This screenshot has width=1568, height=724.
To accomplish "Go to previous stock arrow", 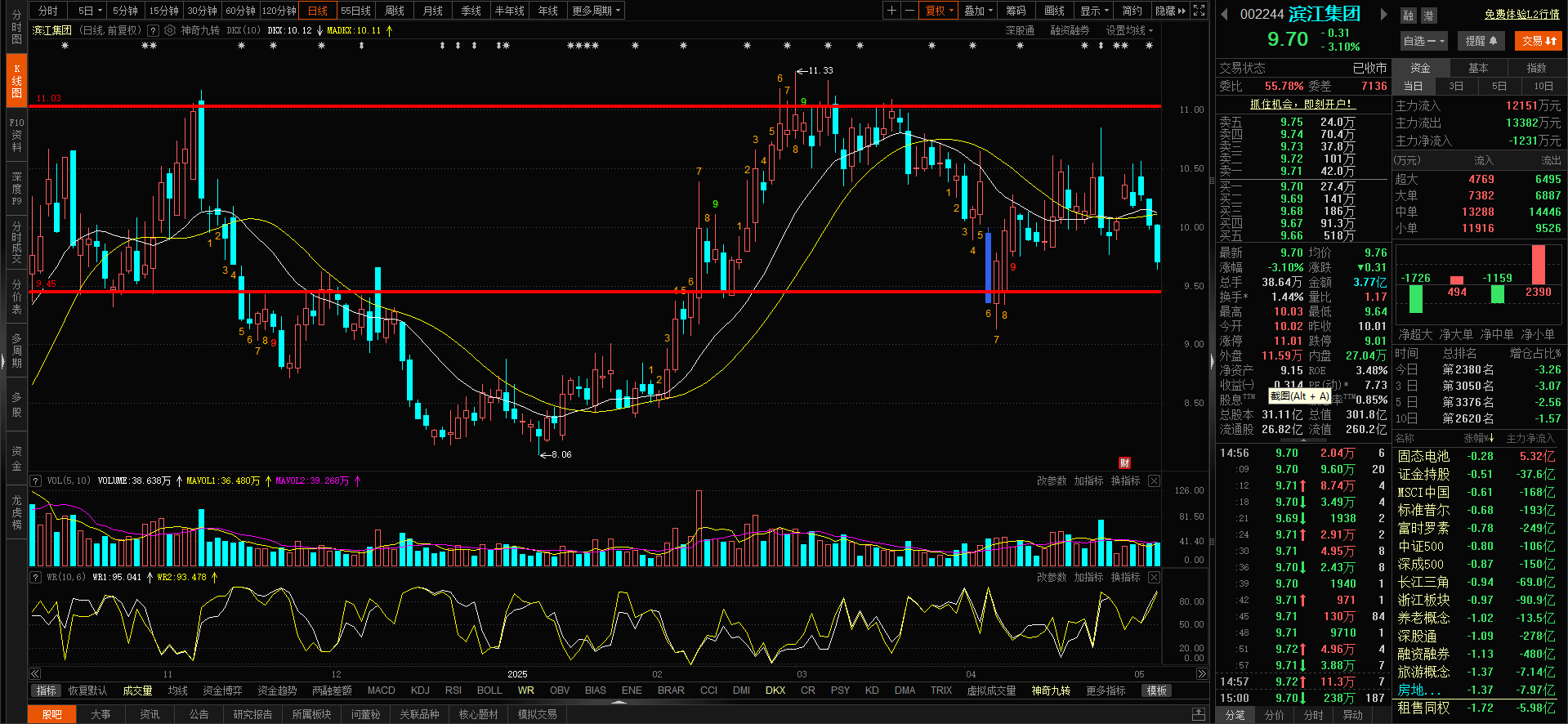I will (x=1224, y=14).
